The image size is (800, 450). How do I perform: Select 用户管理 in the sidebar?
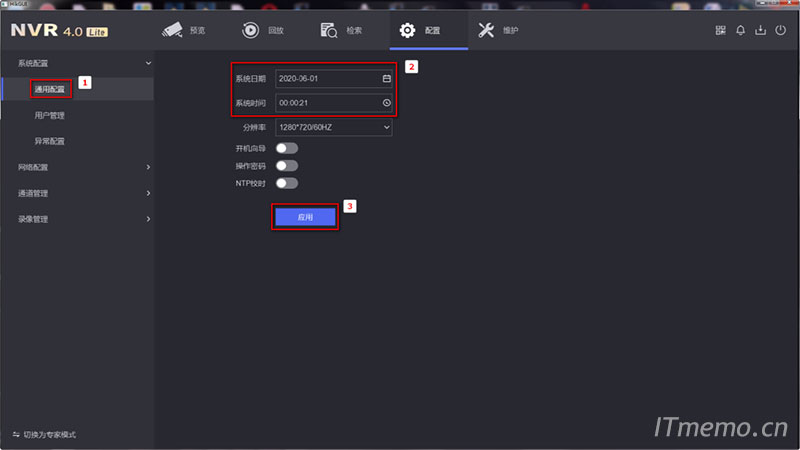tap(50, 116)
